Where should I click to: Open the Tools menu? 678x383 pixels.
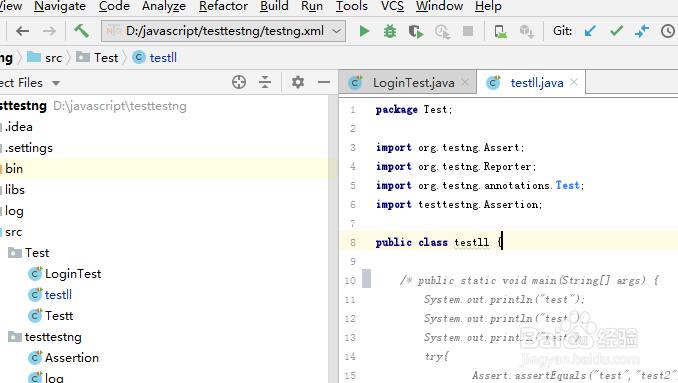click(x=352, y=6)
